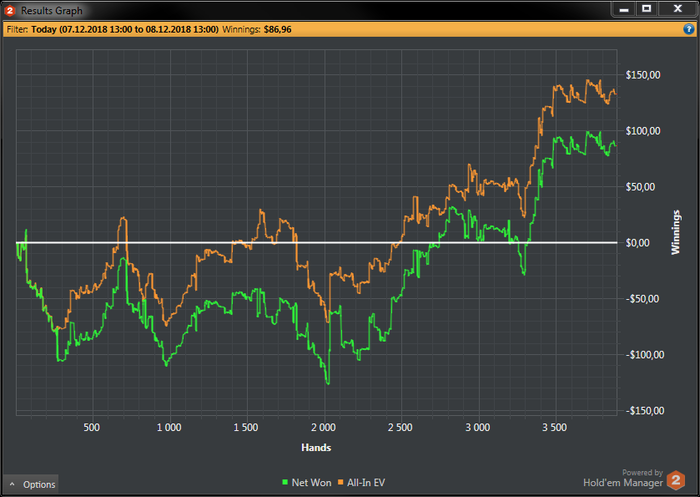Viewport: 700px width, 497px height.
Task: Click the Results Graph title text
Action: (x=52, y=10)
